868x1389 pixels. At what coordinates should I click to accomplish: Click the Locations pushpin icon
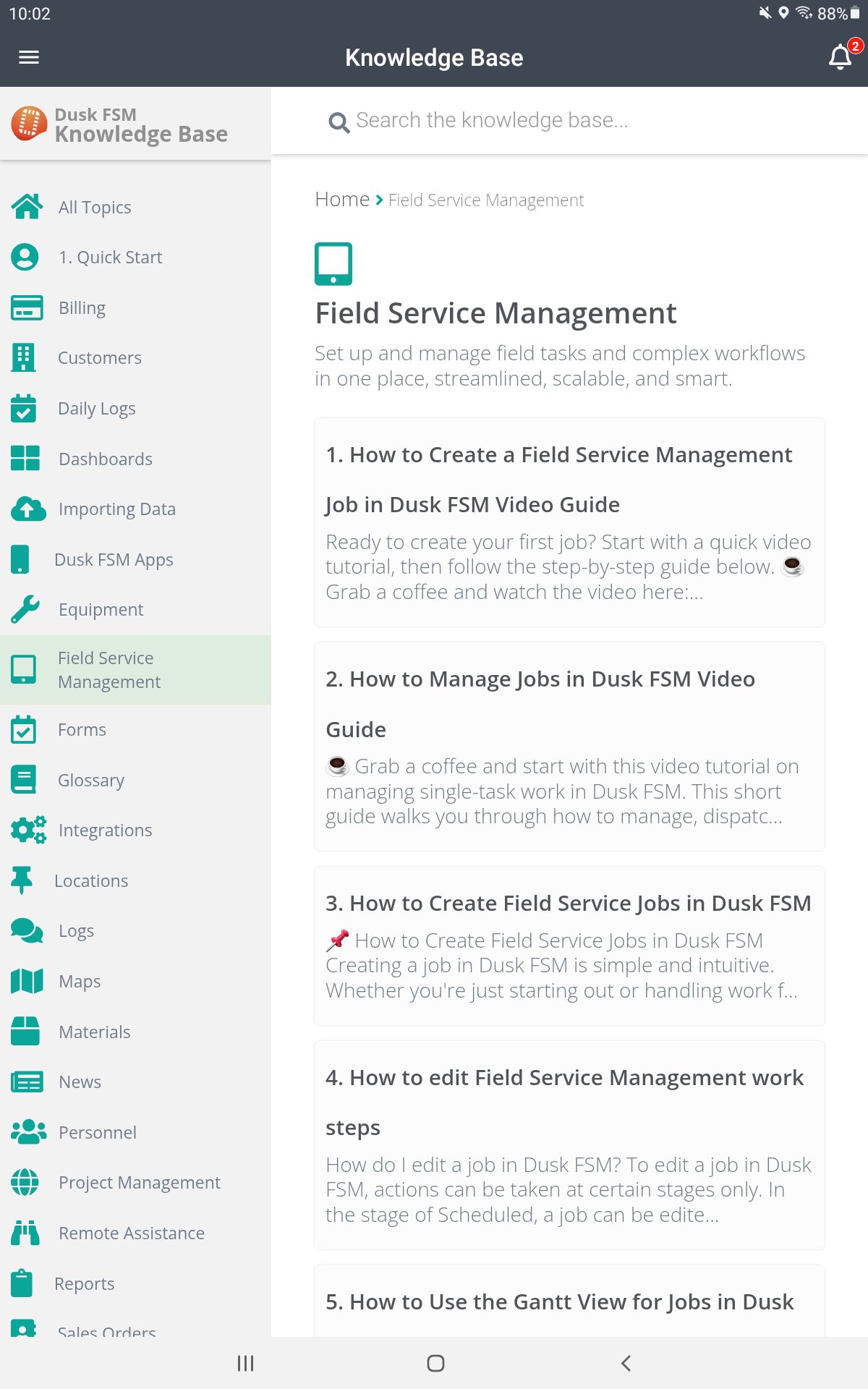[x=22, y=880]
